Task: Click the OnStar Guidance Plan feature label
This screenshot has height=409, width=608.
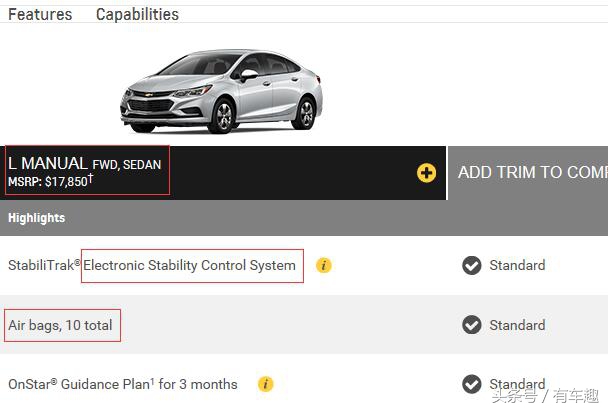Action: point(123,384)
